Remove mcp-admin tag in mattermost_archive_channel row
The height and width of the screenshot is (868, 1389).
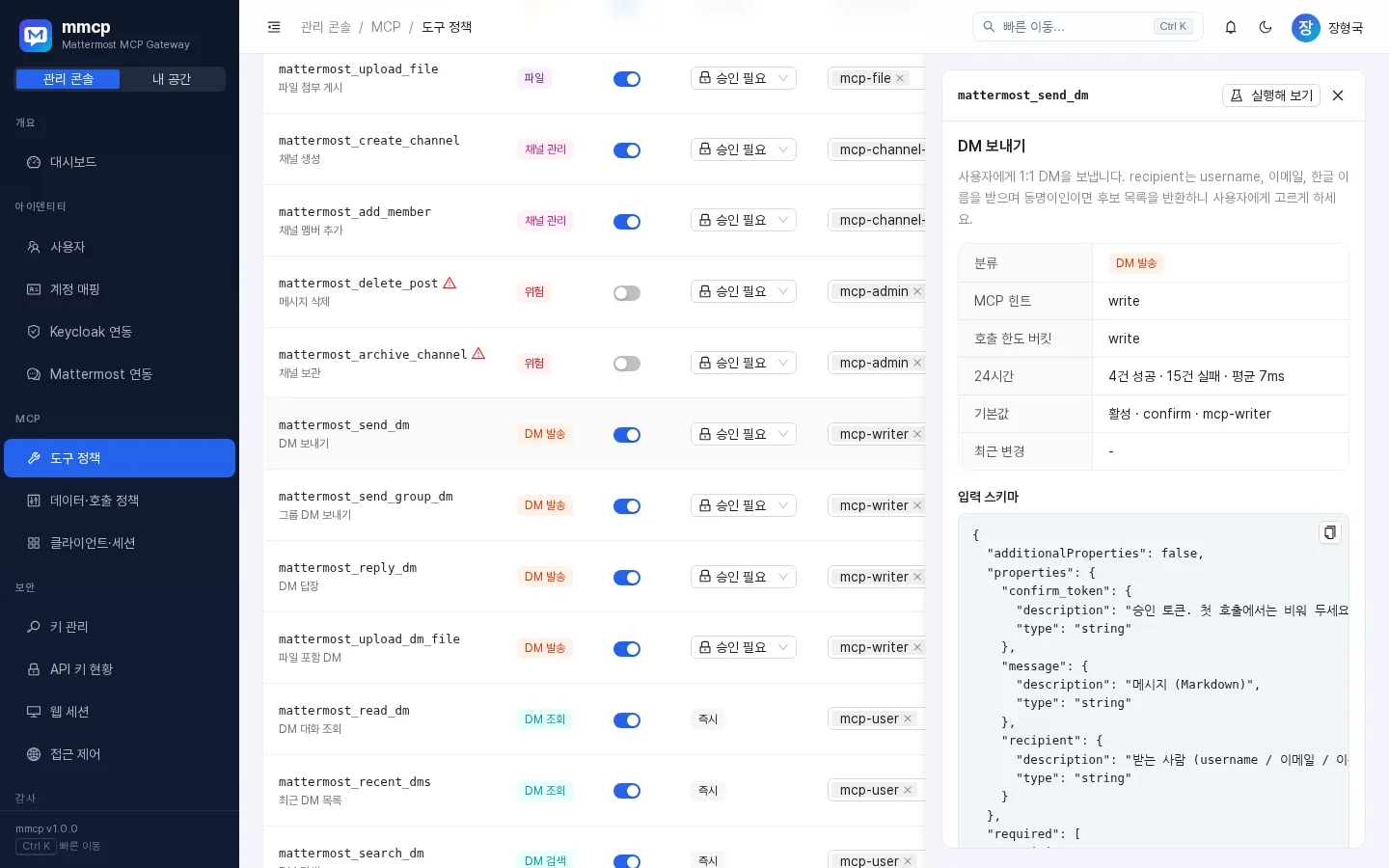(917, 363)
